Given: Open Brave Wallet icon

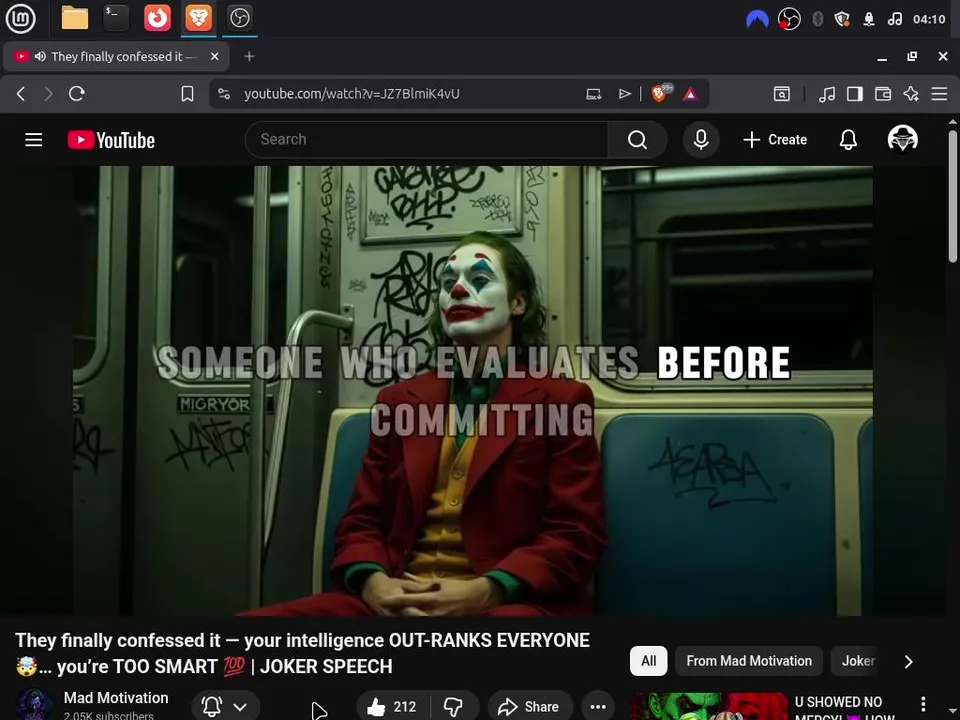Looking at the screenshot, I should (883, 94).
